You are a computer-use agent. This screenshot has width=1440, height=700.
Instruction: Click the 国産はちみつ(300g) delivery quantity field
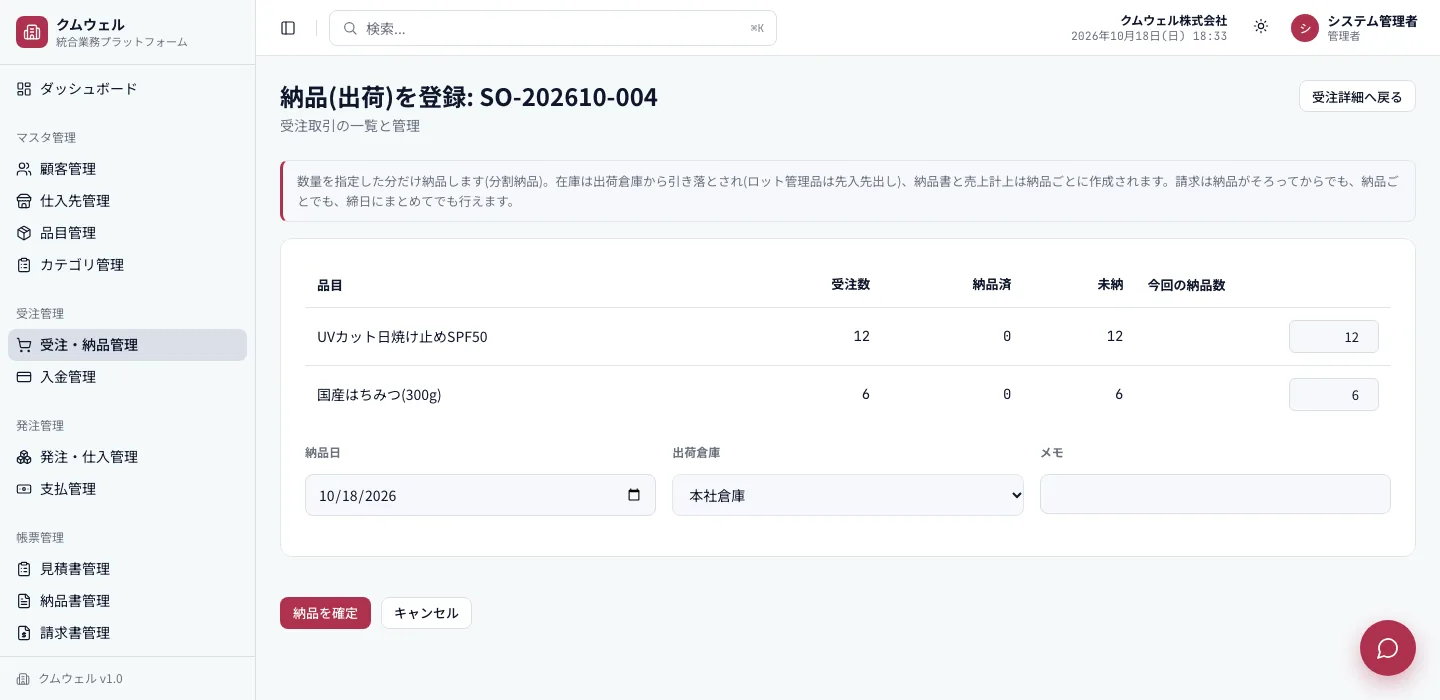coord(1334,395)
